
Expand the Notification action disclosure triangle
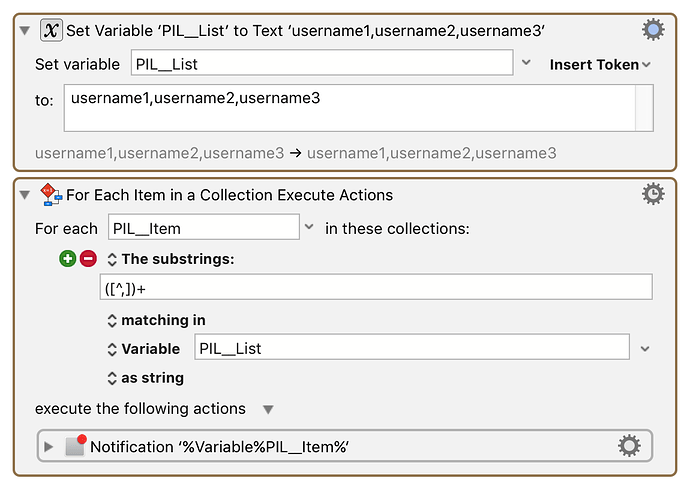tap(49, 447)
